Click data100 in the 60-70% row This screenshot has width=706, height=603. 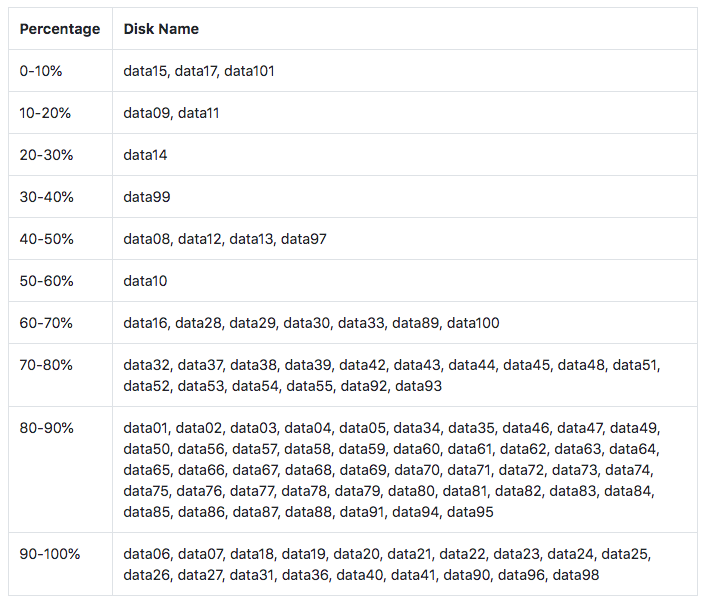[x=473, y=323]
